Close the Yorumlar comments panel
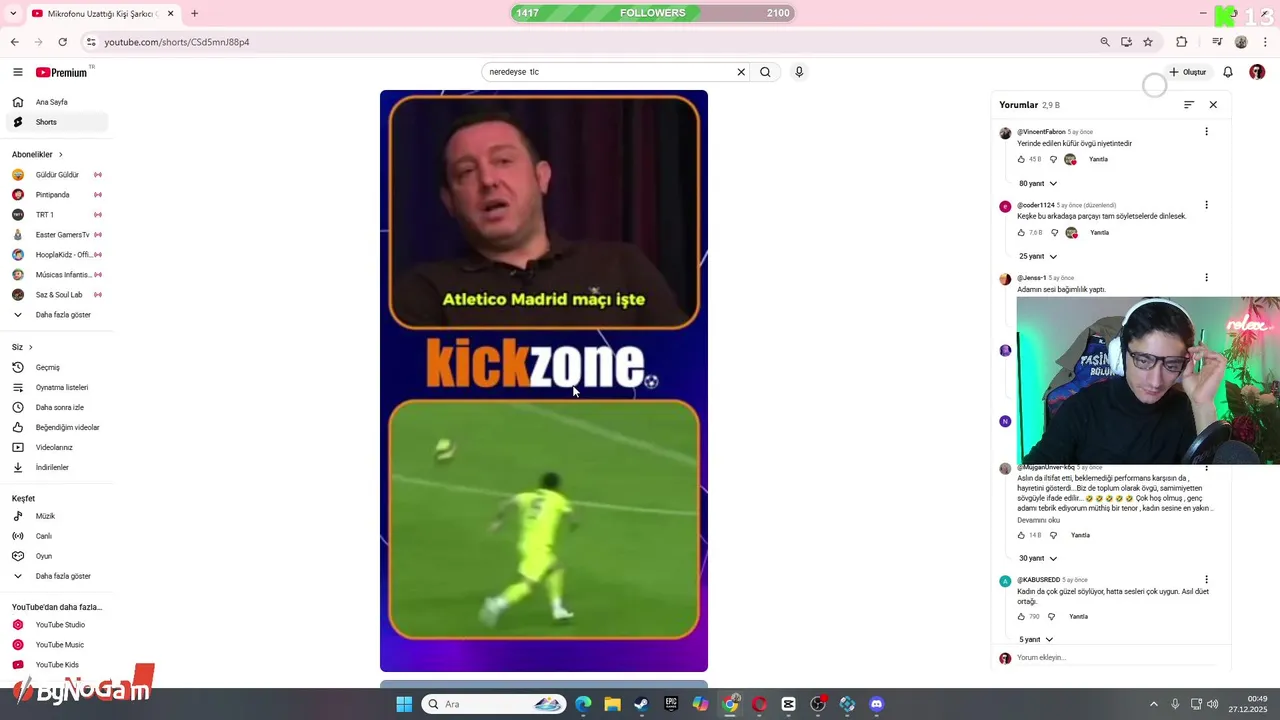 point(1213,105)
